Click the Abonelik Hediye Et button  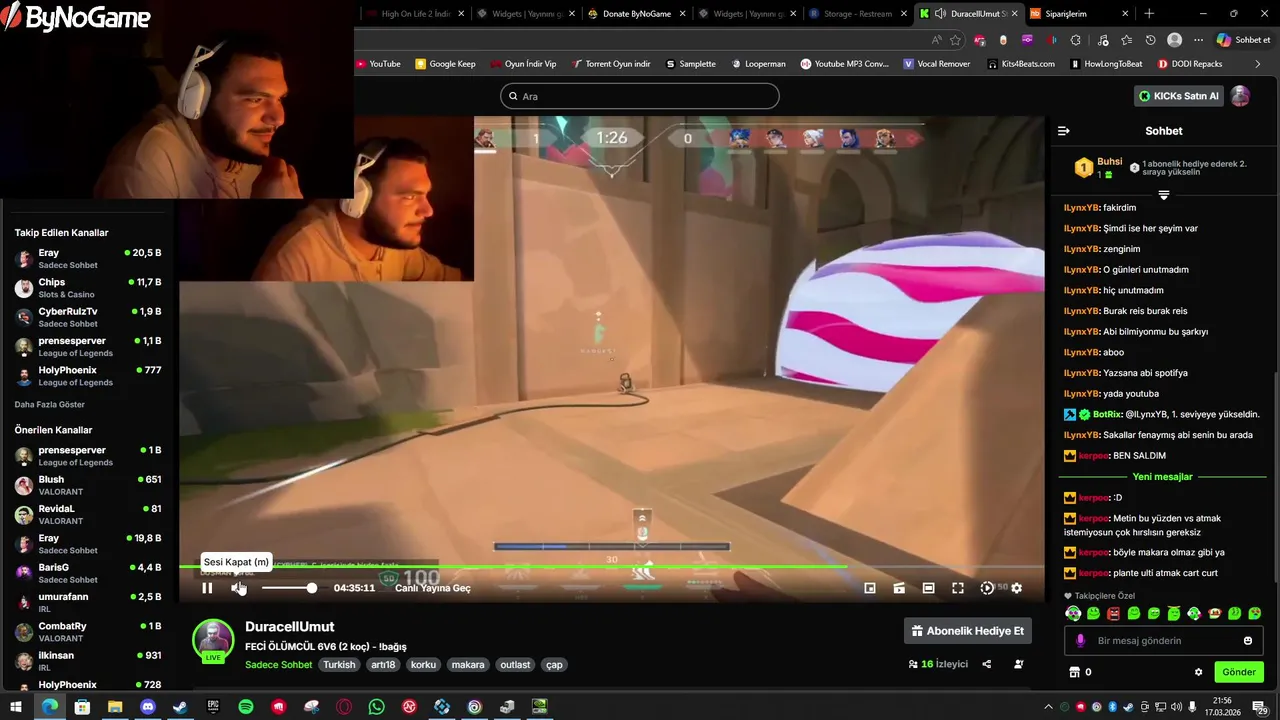(x=967, y=631)
